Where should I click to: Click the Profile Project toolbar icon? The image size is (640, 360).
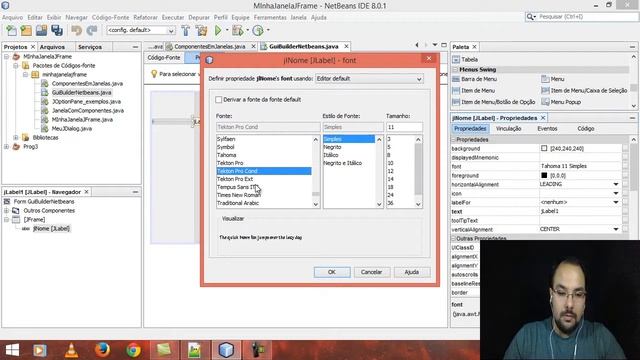point(258,30)
